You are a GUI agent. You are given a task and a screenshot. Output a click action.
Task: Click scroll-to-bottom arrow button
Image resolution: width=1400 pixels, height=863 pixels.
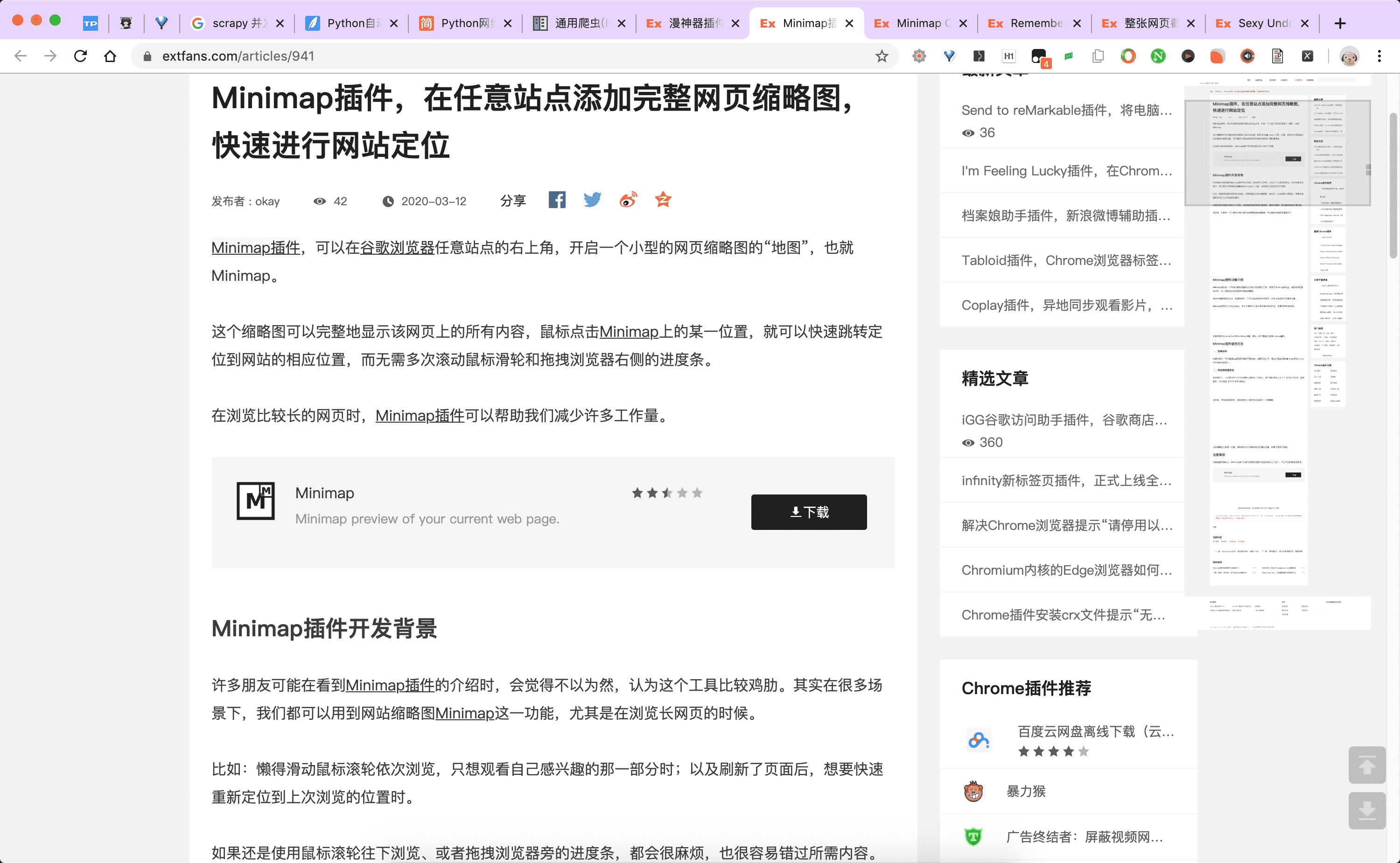(1366, 810)
